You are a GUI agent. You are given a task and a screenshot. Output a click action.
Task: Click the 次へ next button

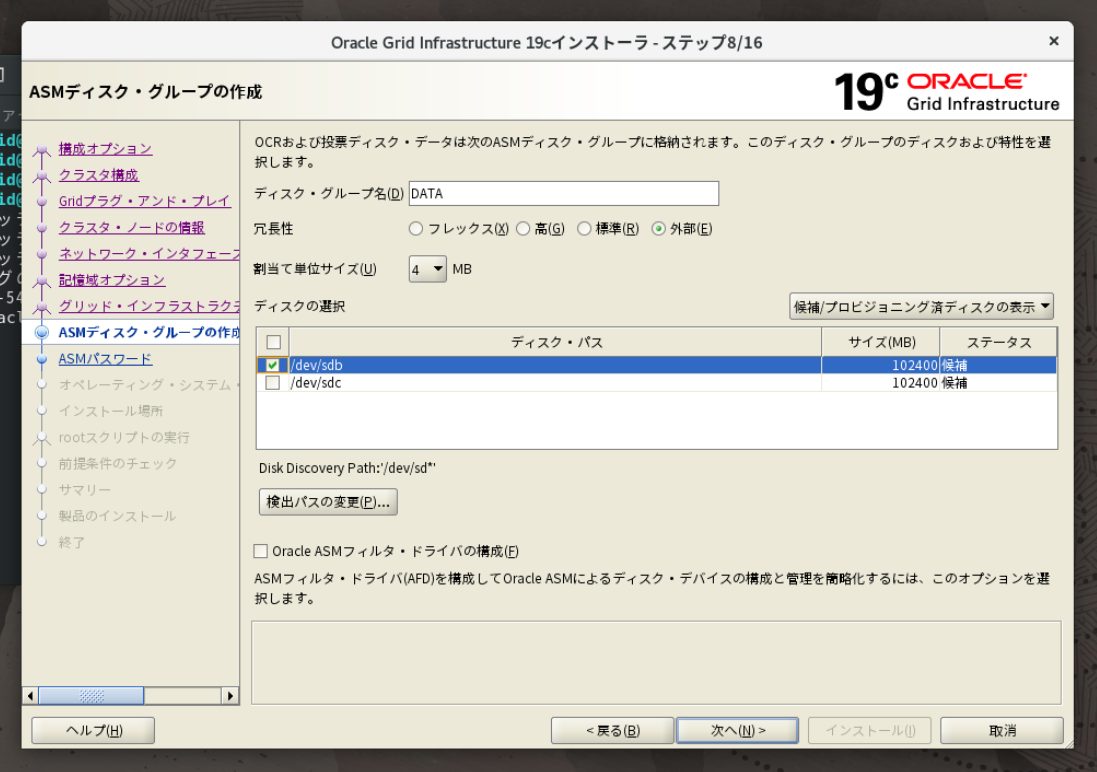[737, 731]
